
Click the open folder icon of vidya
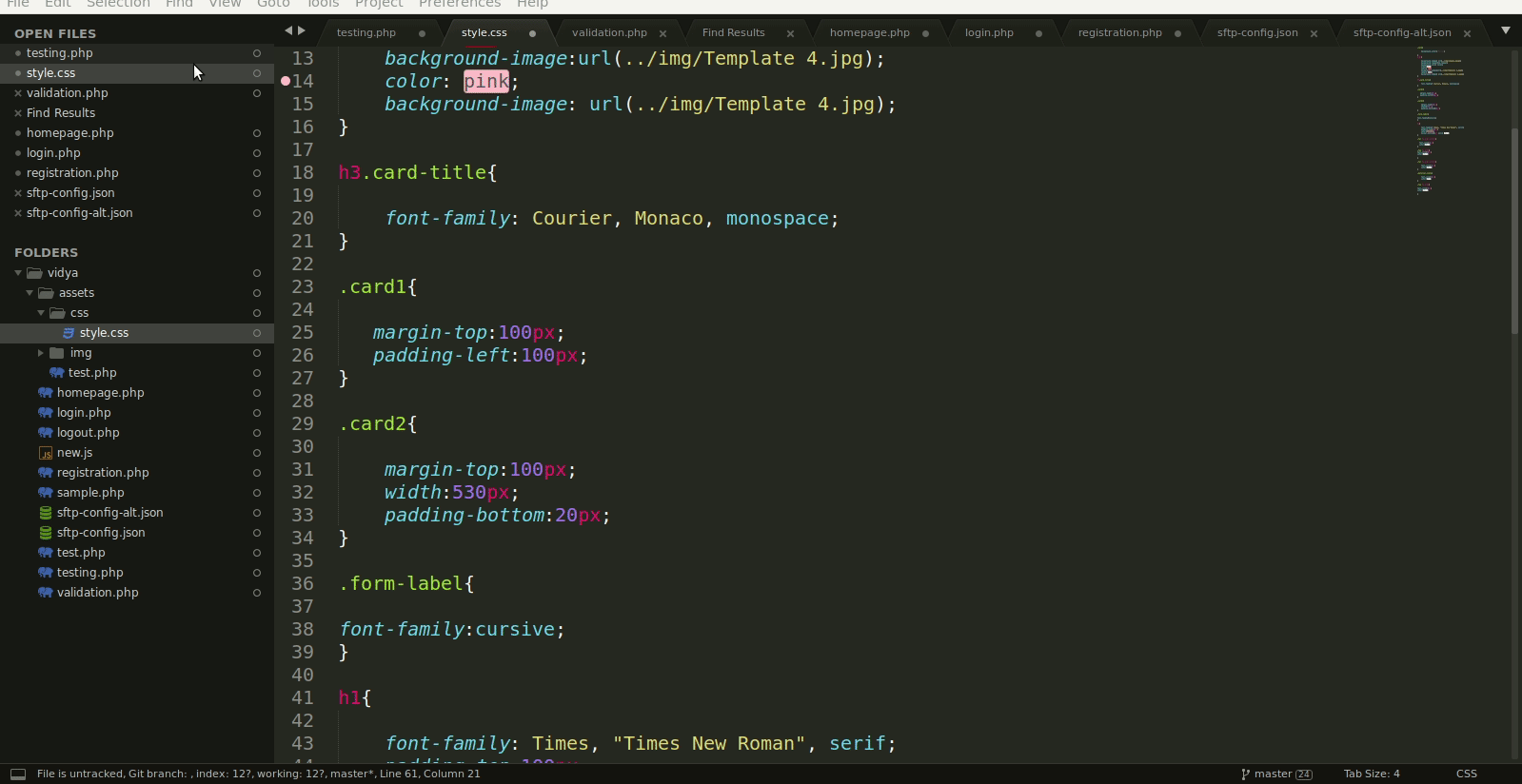(x=34, y=273)
